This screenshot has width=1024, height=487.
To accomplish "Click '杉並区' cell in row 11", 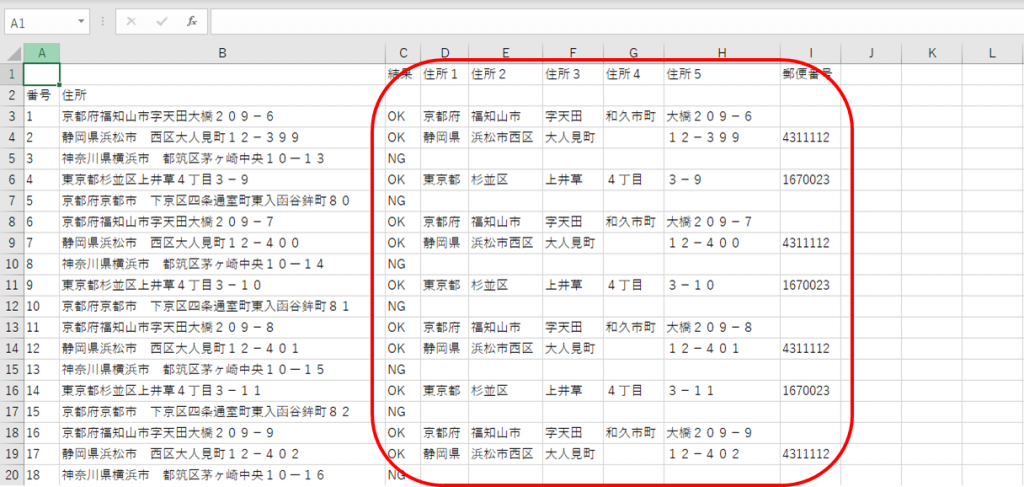I will [x=505, y=285].
